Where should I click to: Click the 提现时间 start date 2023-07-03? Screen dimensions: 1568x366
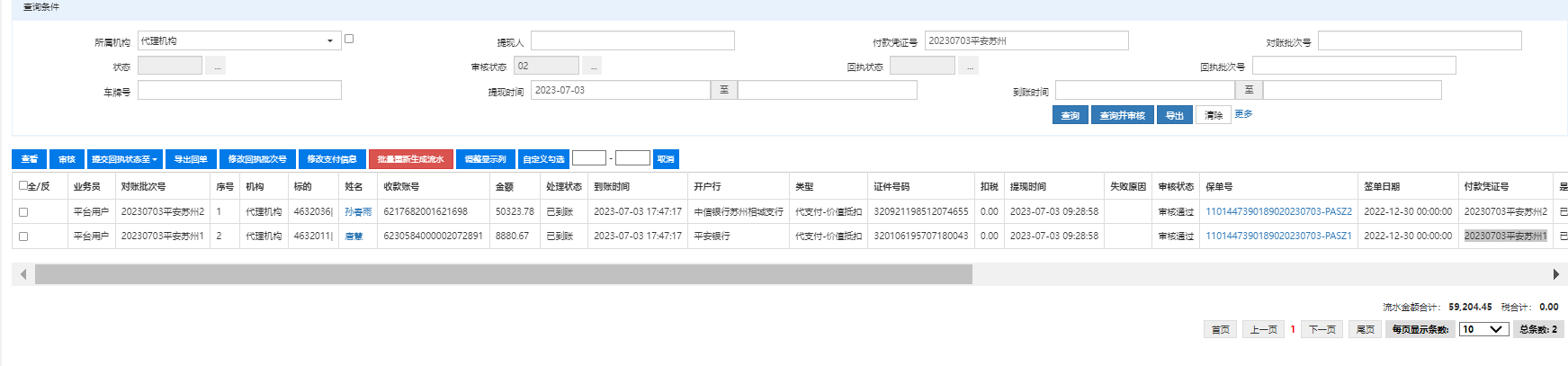pos(621,90)
